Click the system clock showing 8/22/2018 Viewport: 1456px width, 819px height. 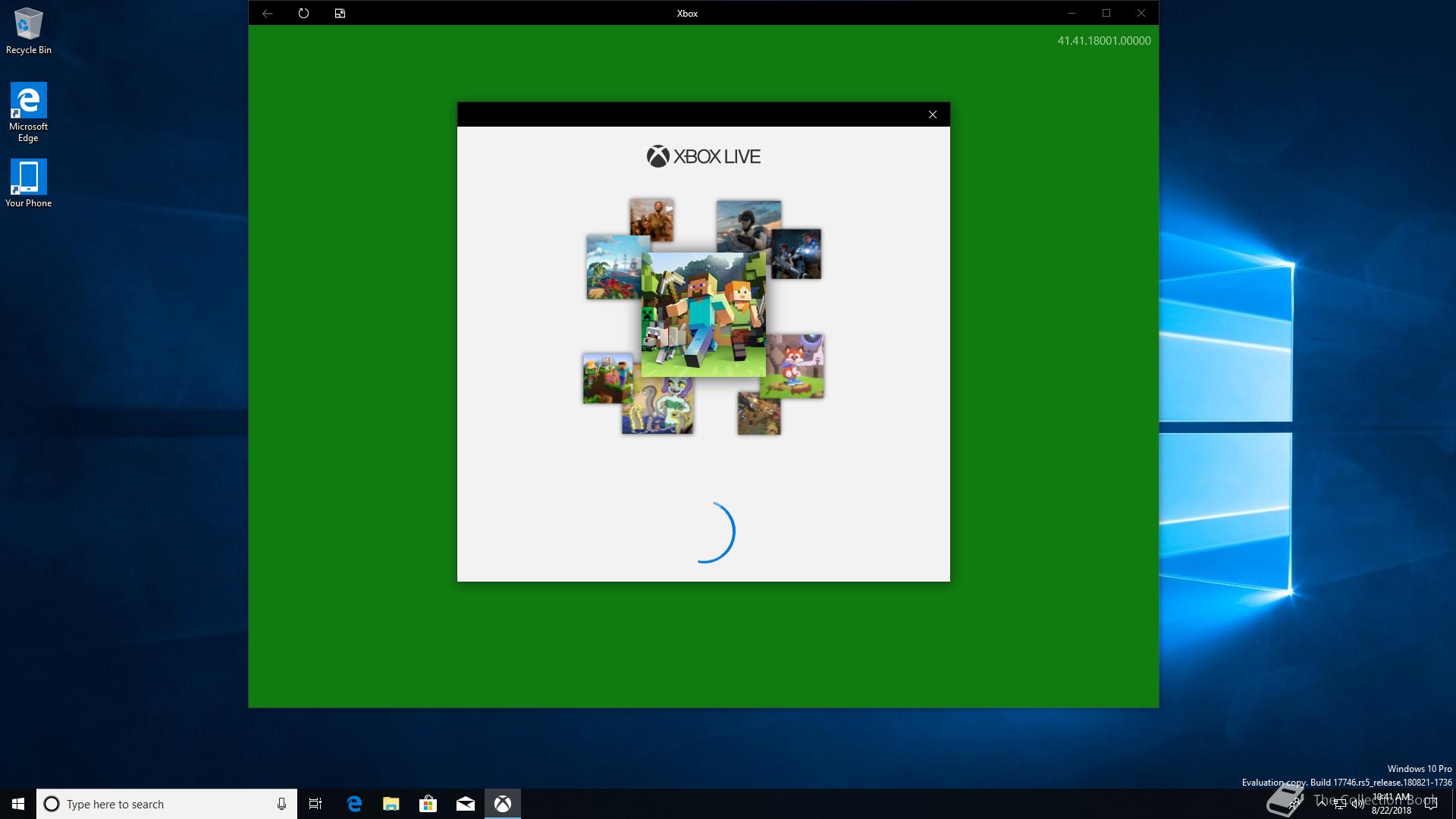pos(1392,804)
